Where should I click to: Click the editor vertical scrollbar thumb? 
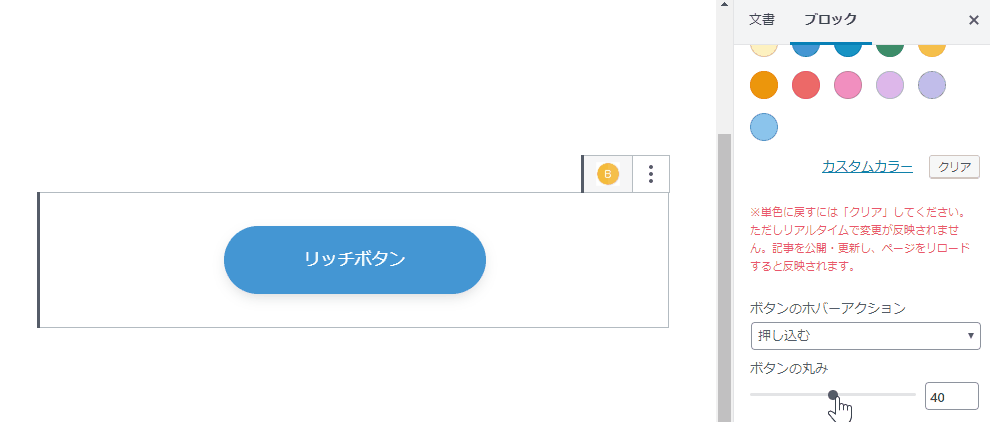pos(724,278)
